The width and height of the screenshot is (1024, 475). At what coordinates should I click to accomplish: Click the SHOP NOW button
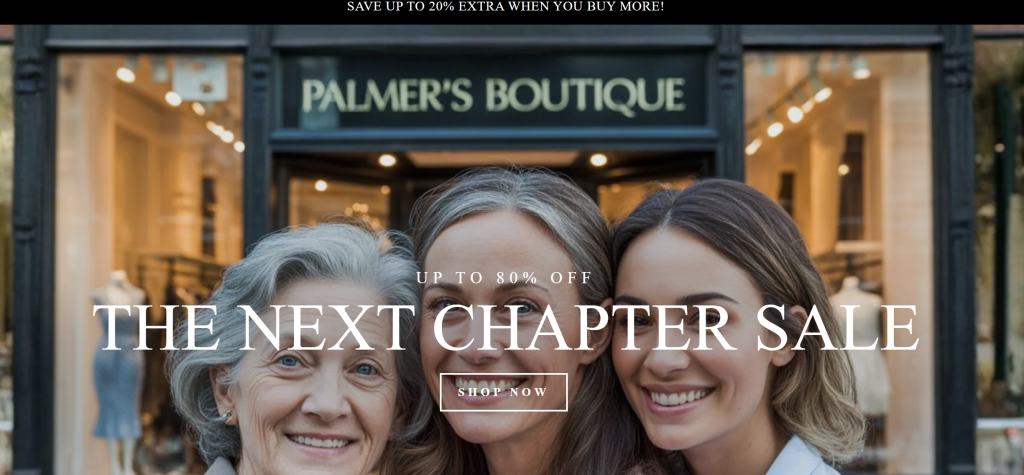[x=504, y=392]
